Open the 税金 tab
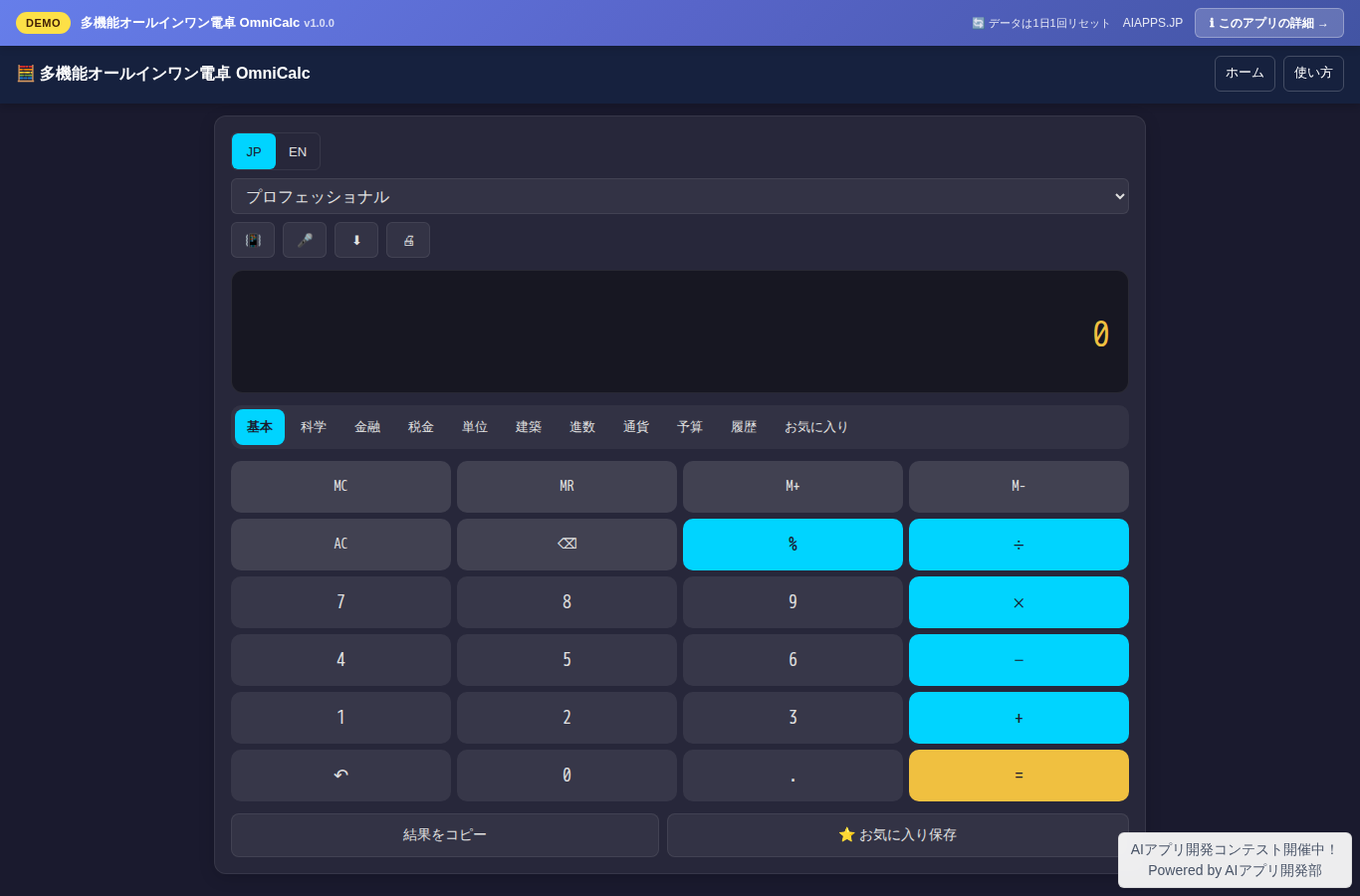 421,427
